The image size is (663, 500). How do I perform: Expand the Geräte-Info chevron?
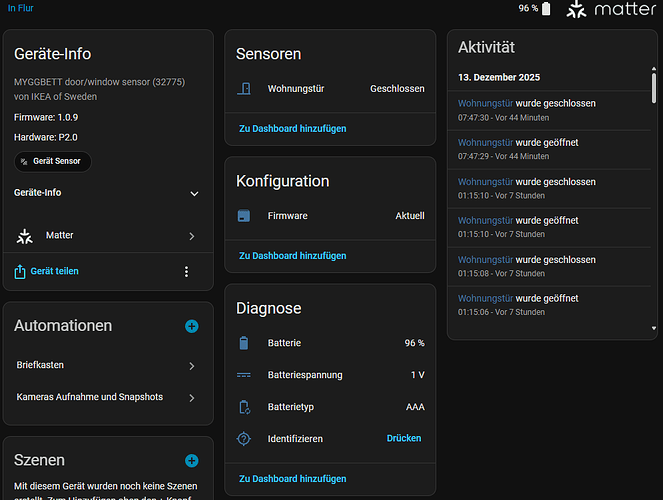pyautogui.click(x=194, y=193)
